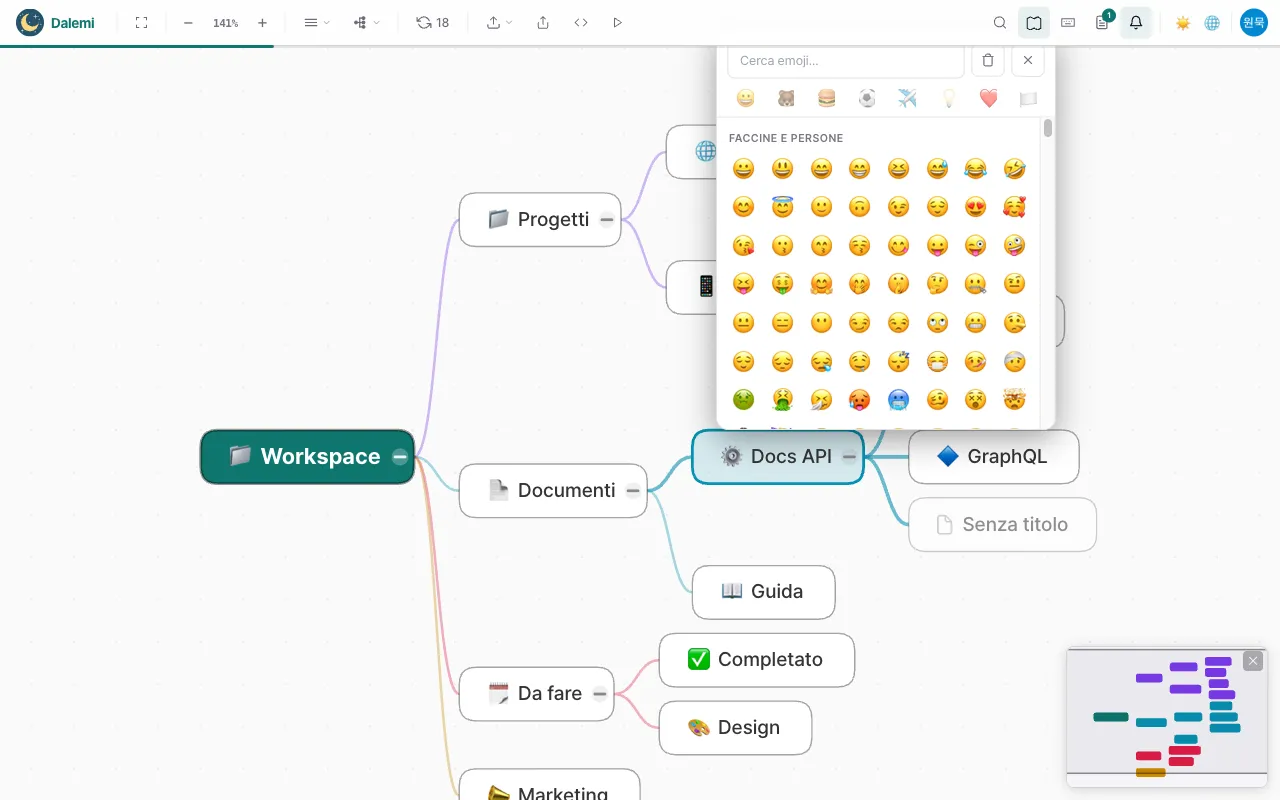The width and height of the screenshot is (1280, 800).
Task: Collapse the Docs API branch
Action: coord(849,457)
